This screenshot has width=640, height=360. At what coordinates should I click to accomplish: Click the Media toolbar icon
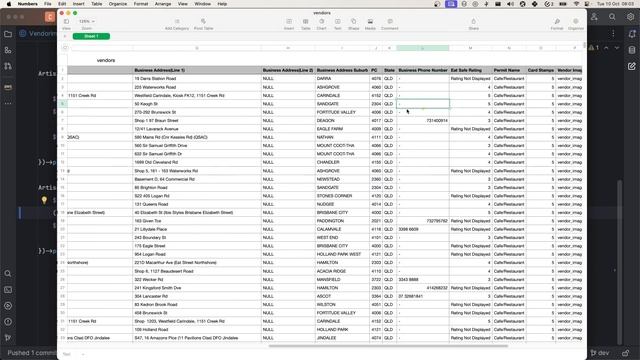[370, 22]
